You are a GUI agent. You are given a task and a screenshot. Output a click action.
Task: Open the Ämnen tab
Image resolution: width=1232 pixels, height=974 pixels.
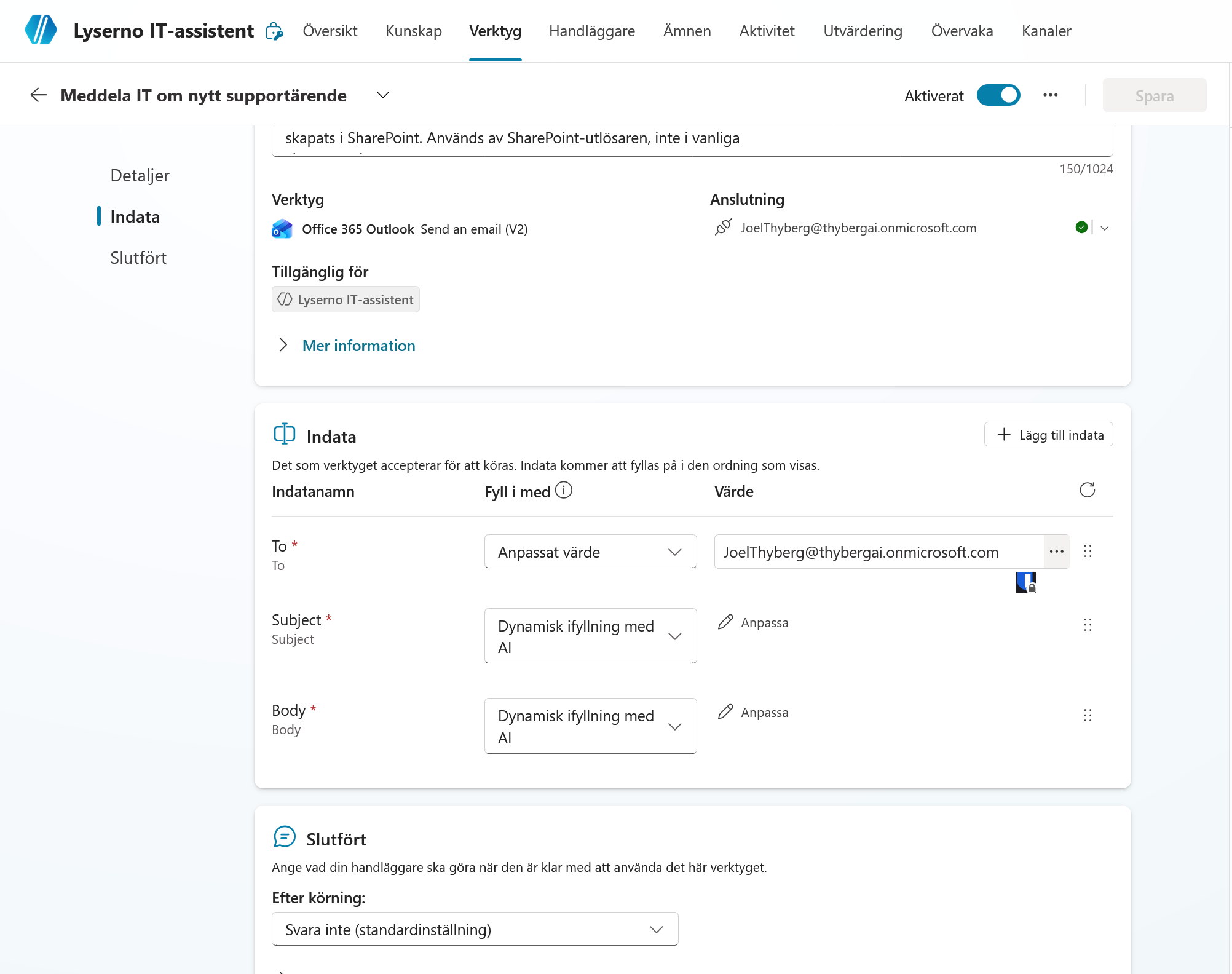click(x=687, y=31)
